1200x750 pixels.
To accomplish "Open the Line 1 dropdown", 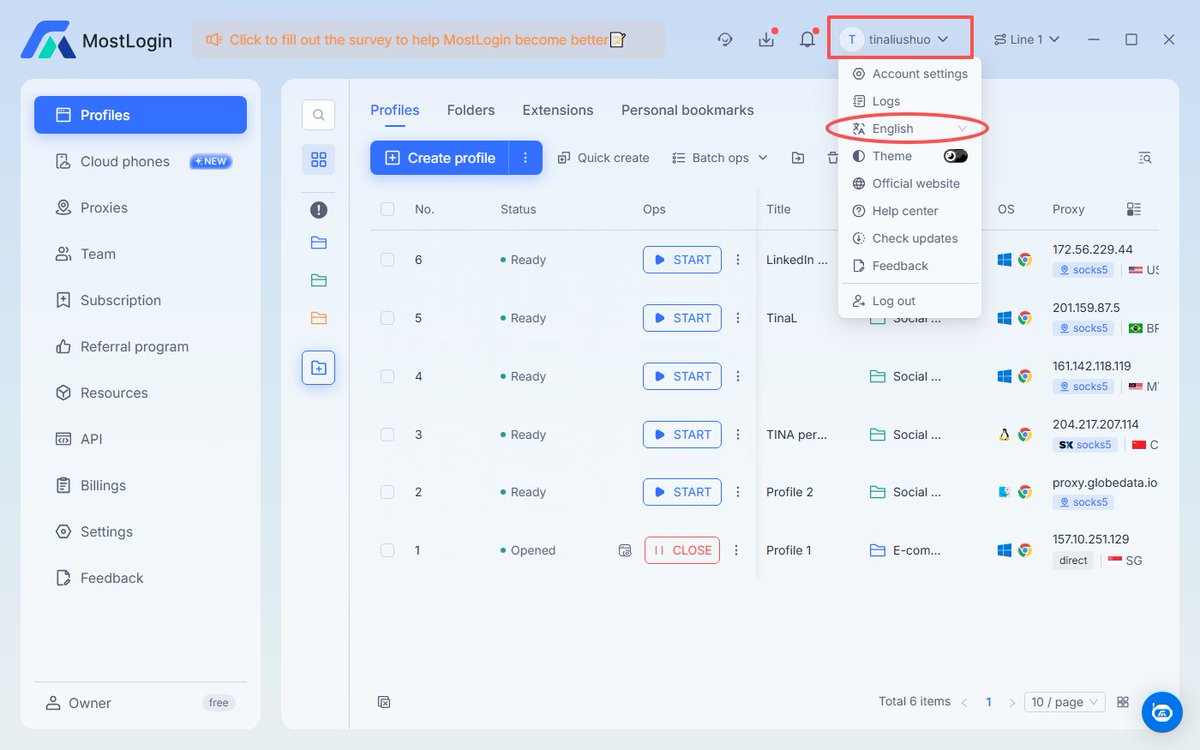I will coord(1026,39).
